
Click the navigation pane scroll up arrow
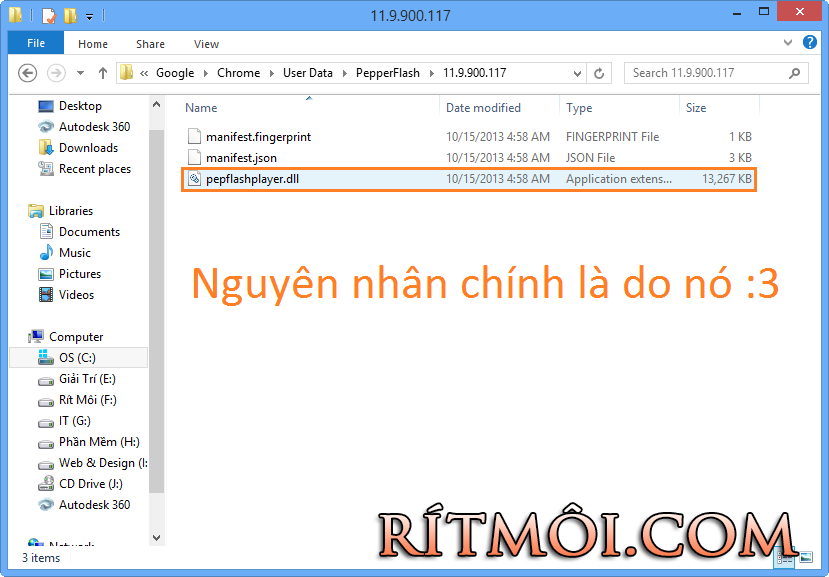coord(156,105)
